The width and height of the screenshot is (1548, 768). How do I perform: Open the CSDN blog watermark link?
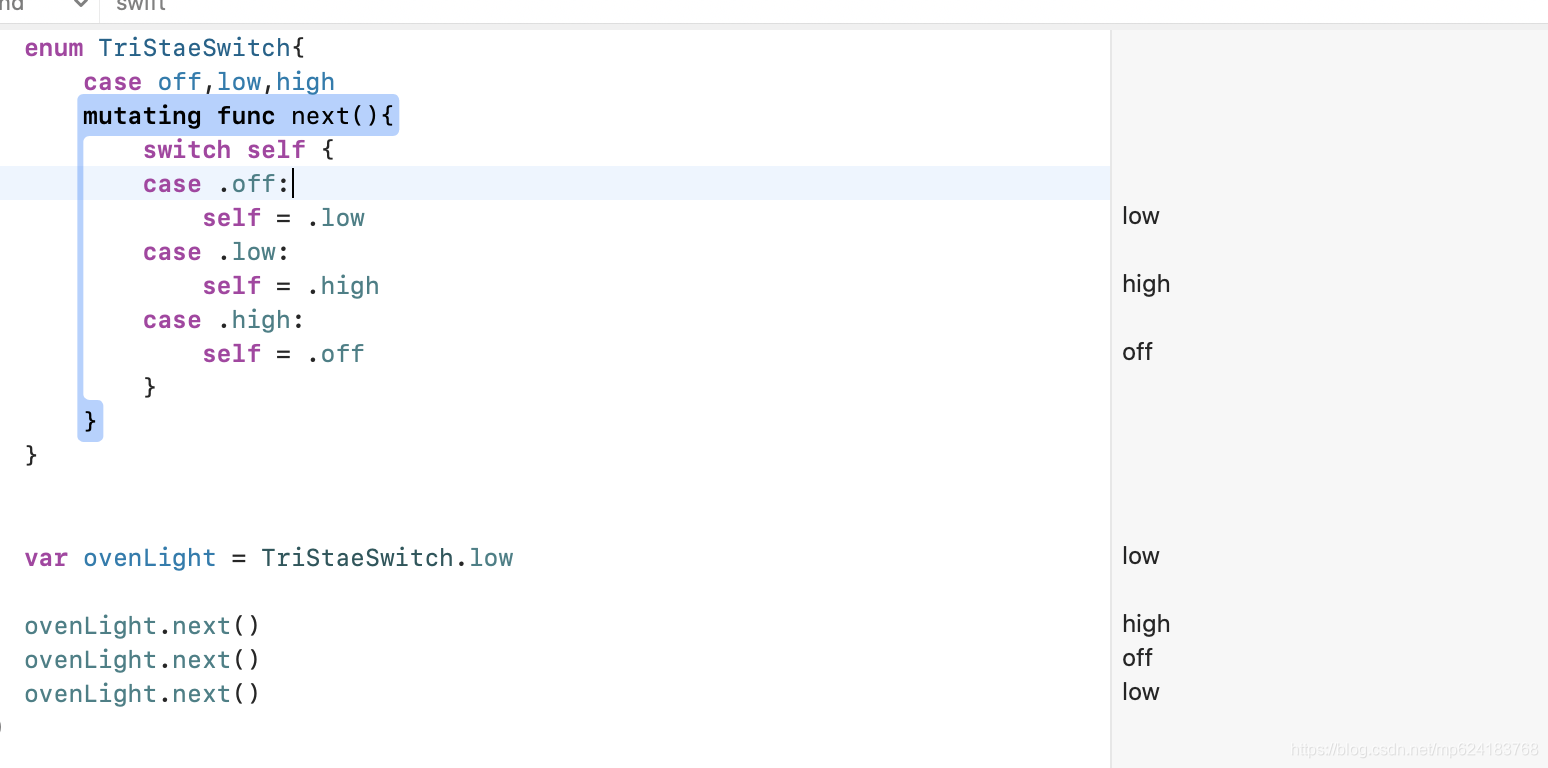[x=1412, y=747]
